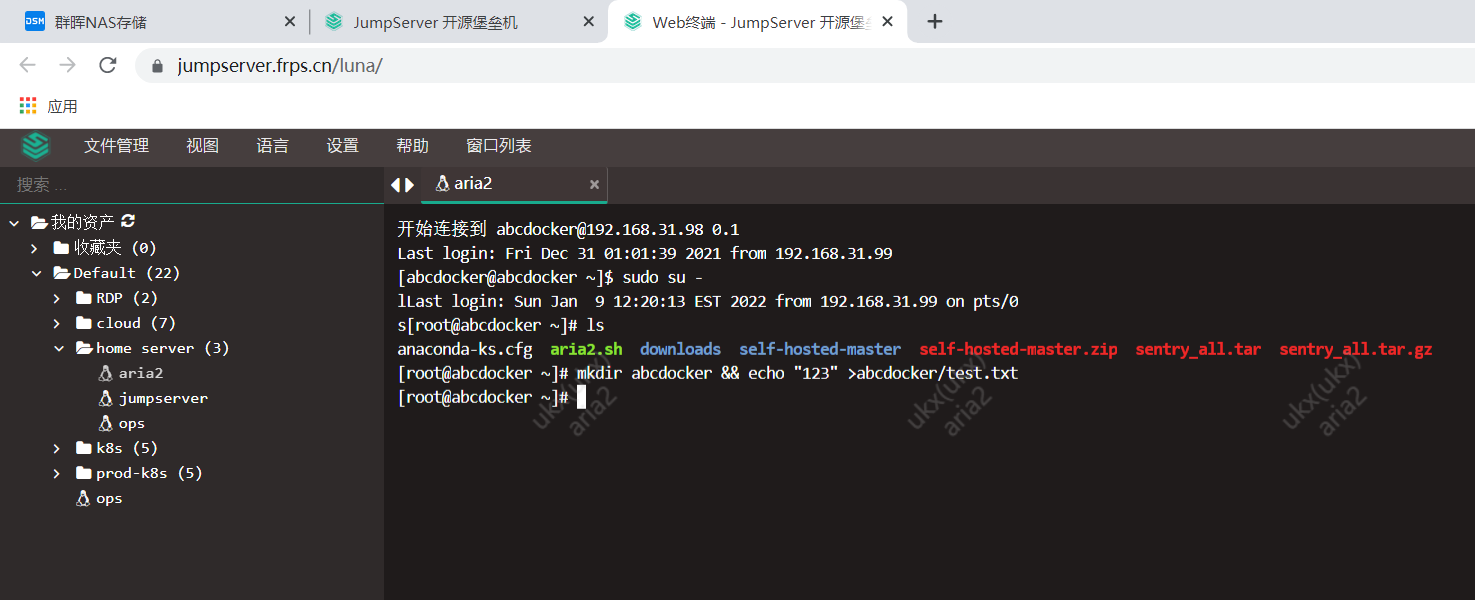Click the browser back arrow
1475x600 pixels.
tap(27, 65)
